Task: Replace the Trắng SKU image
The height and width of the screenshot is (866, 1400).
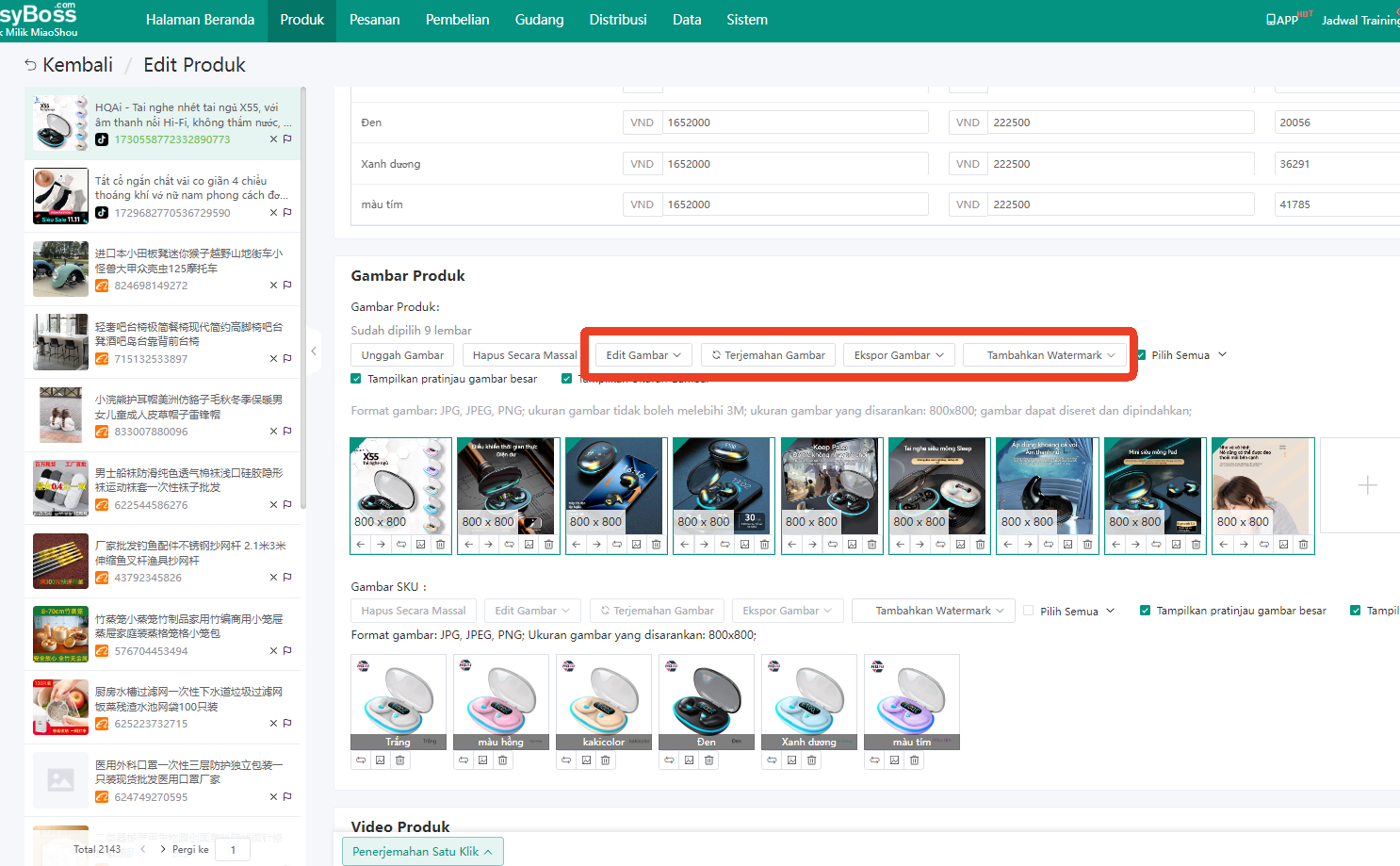Action: [361, 760]
